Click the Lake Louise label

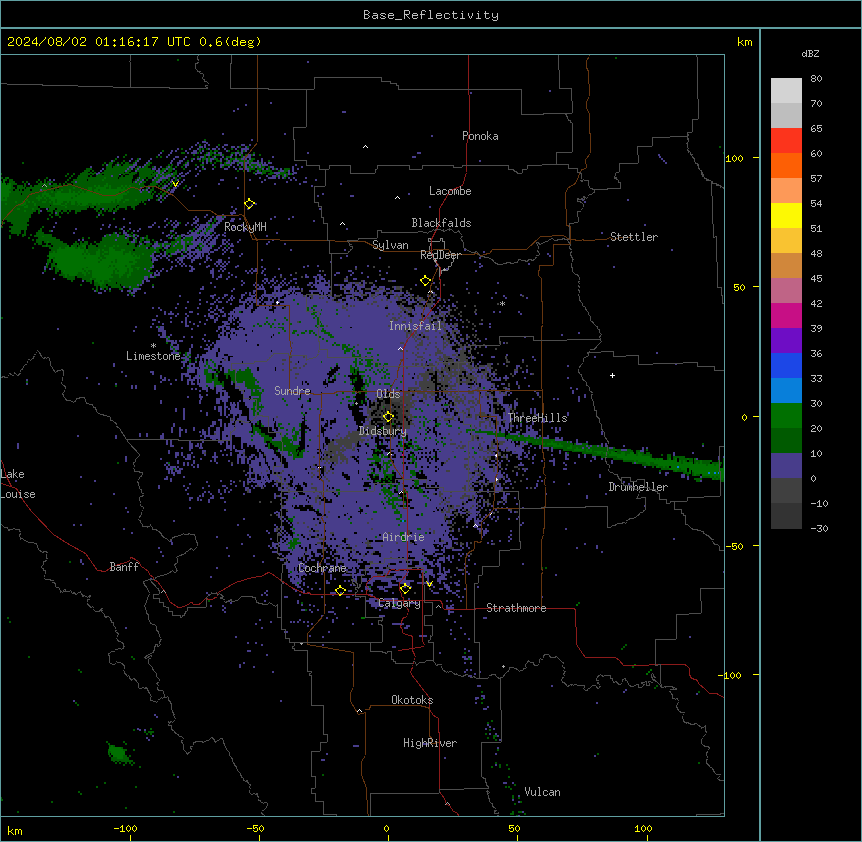tap(18, 484)
